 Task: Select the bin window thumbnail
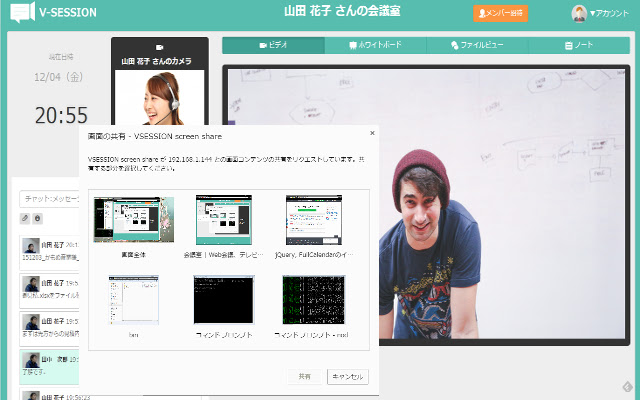(133, 300)
